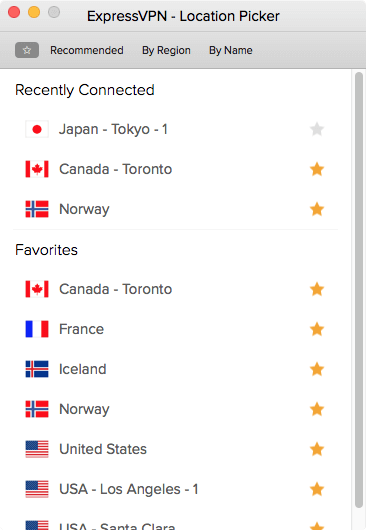The width and height of the screenshot is (366, 530).
Task: Choose United States location
Action: [x=175, y=449]
